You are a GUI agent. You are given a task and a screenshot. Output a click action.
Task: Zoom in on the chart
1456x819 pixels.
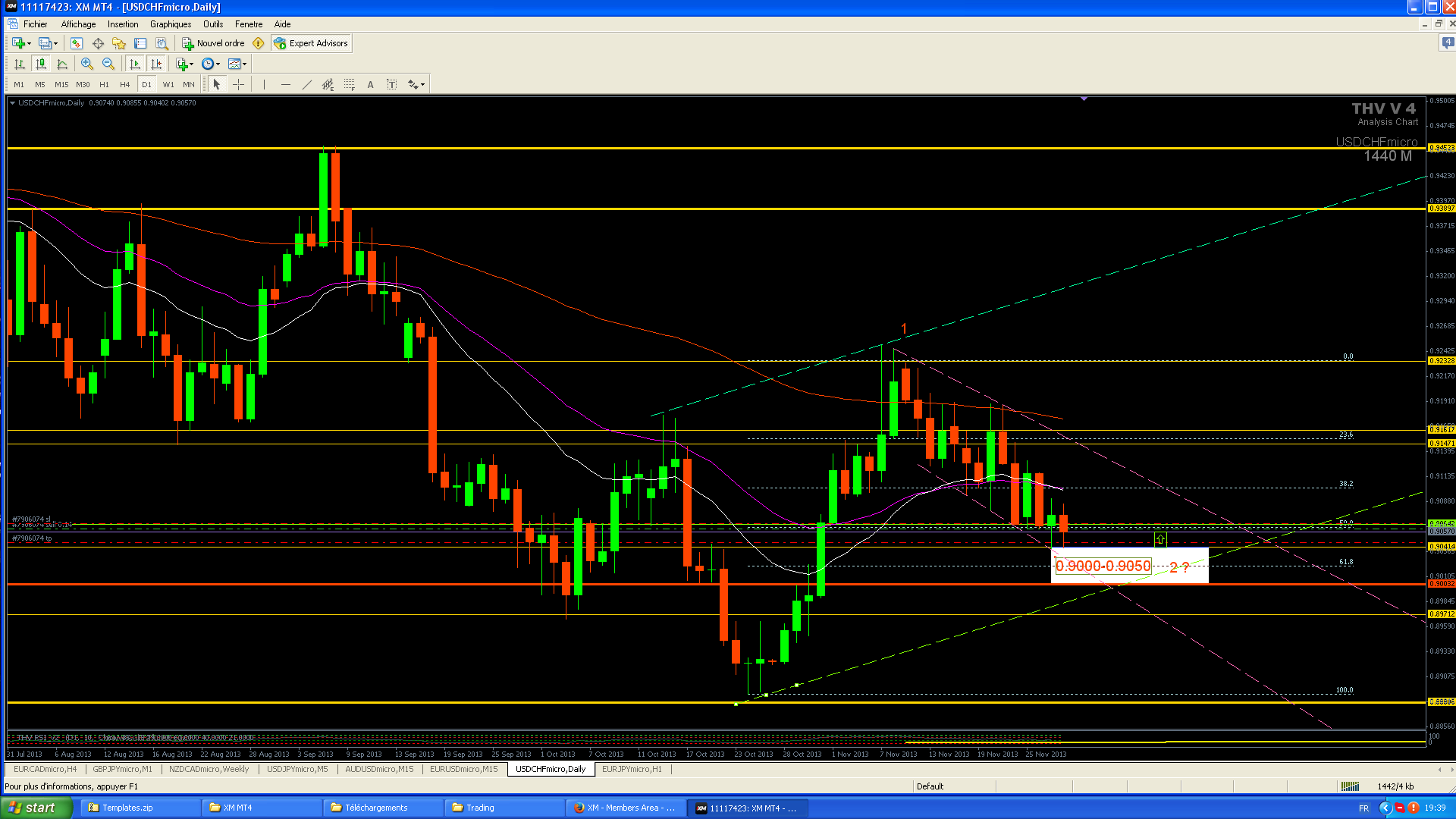(87, 64)
